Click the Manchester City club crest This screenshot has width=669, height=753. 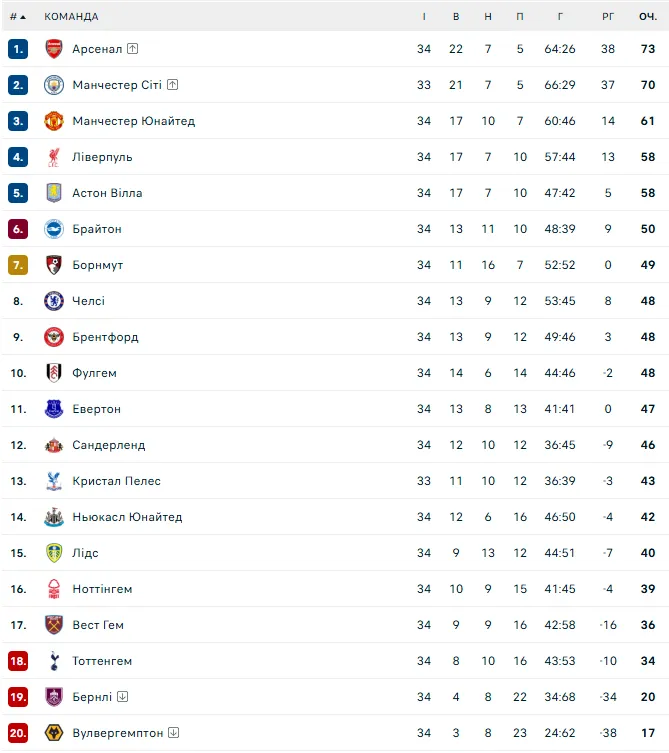click(54, 85)
